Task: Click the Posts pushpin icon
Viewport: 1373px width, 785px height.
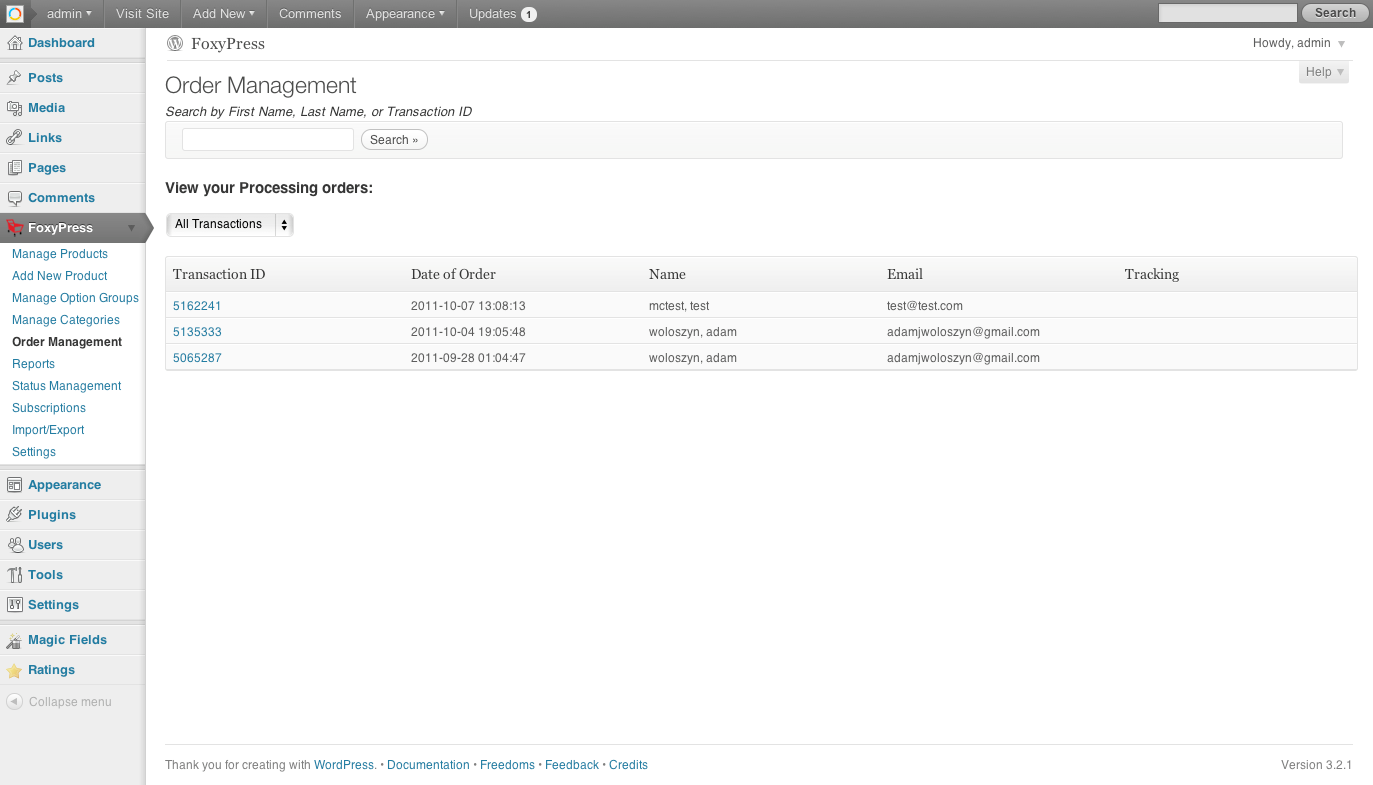Action: [15, 78]
